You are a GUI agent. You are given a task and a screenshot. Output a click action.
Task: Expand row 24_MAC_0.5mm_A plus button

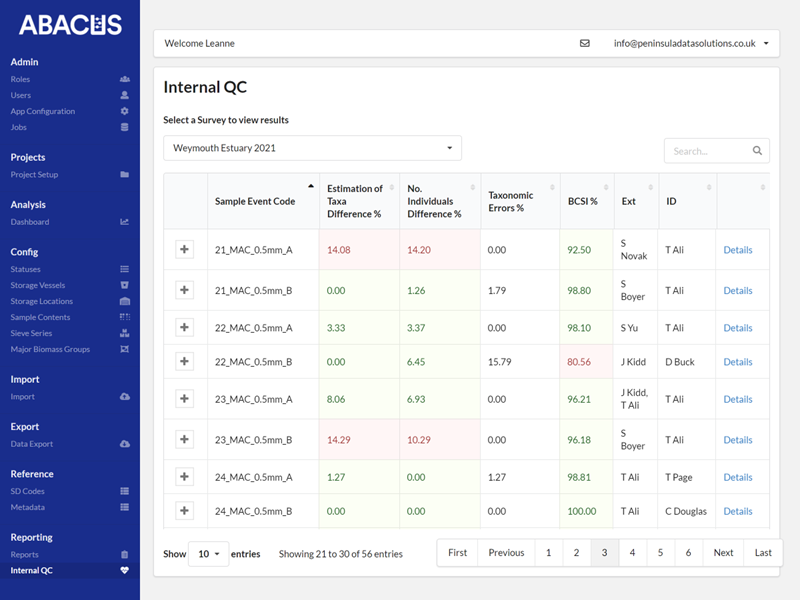[x=184, y=477]
